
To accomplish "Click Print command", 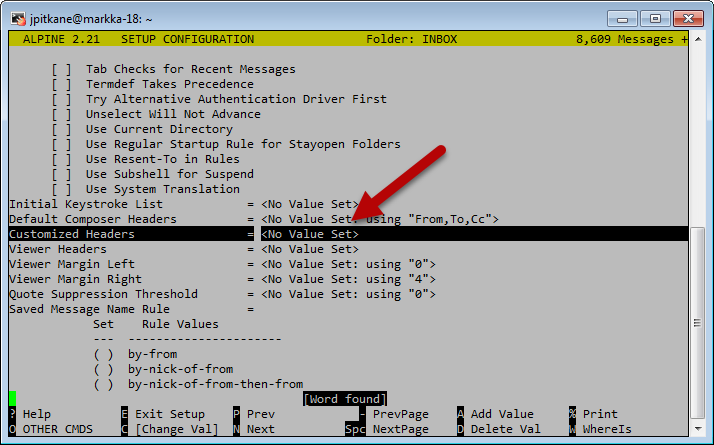I will tap(593, 414).
